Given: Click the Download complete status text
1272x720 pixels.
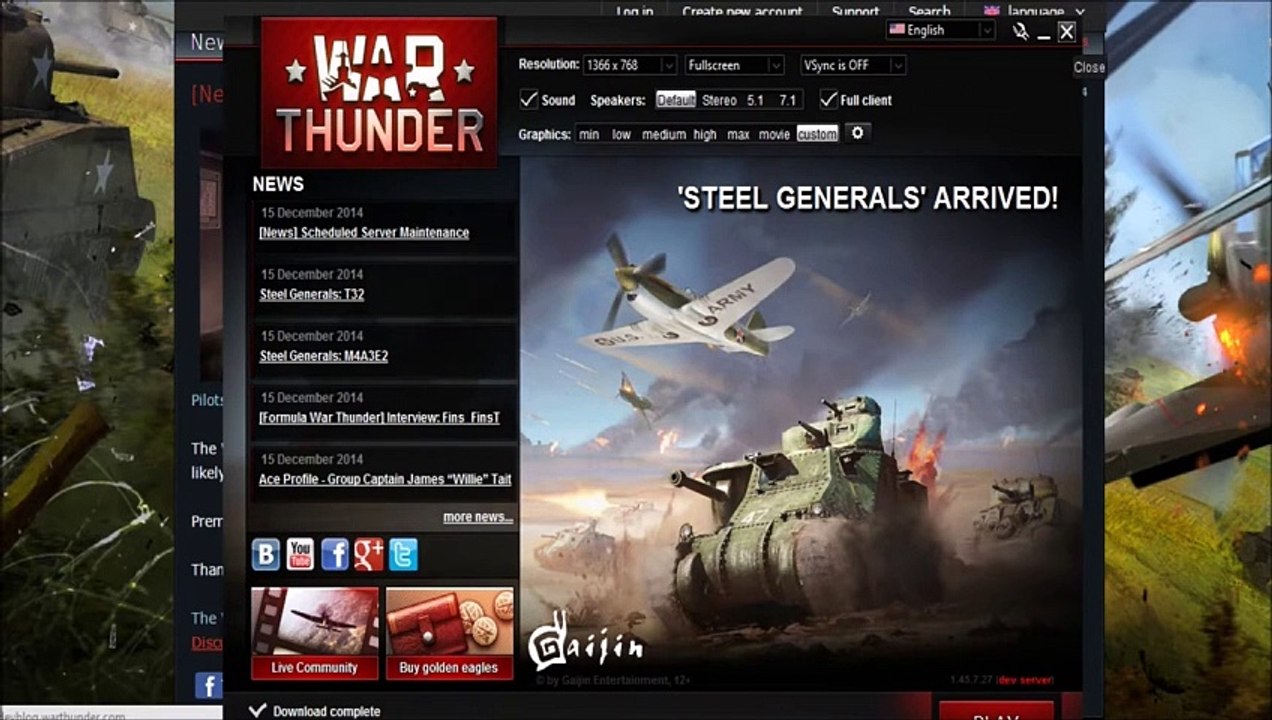Looking at the screenshot, I should 327,711.
